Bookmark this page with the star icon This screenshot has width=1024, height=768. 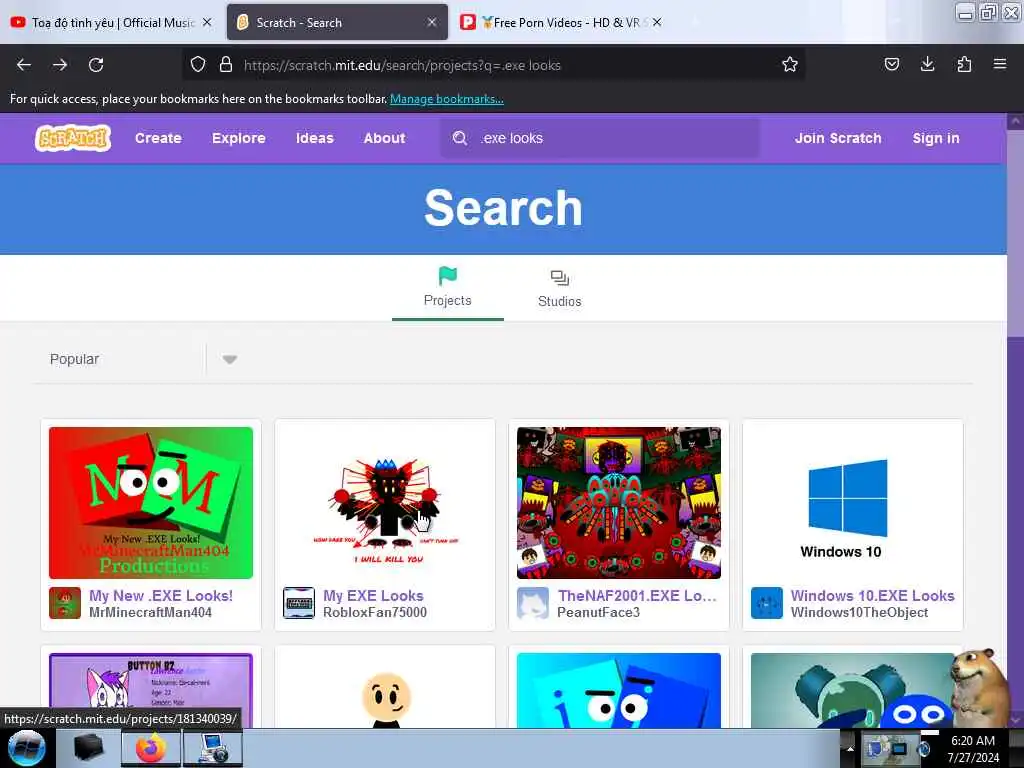coord(790,64)
